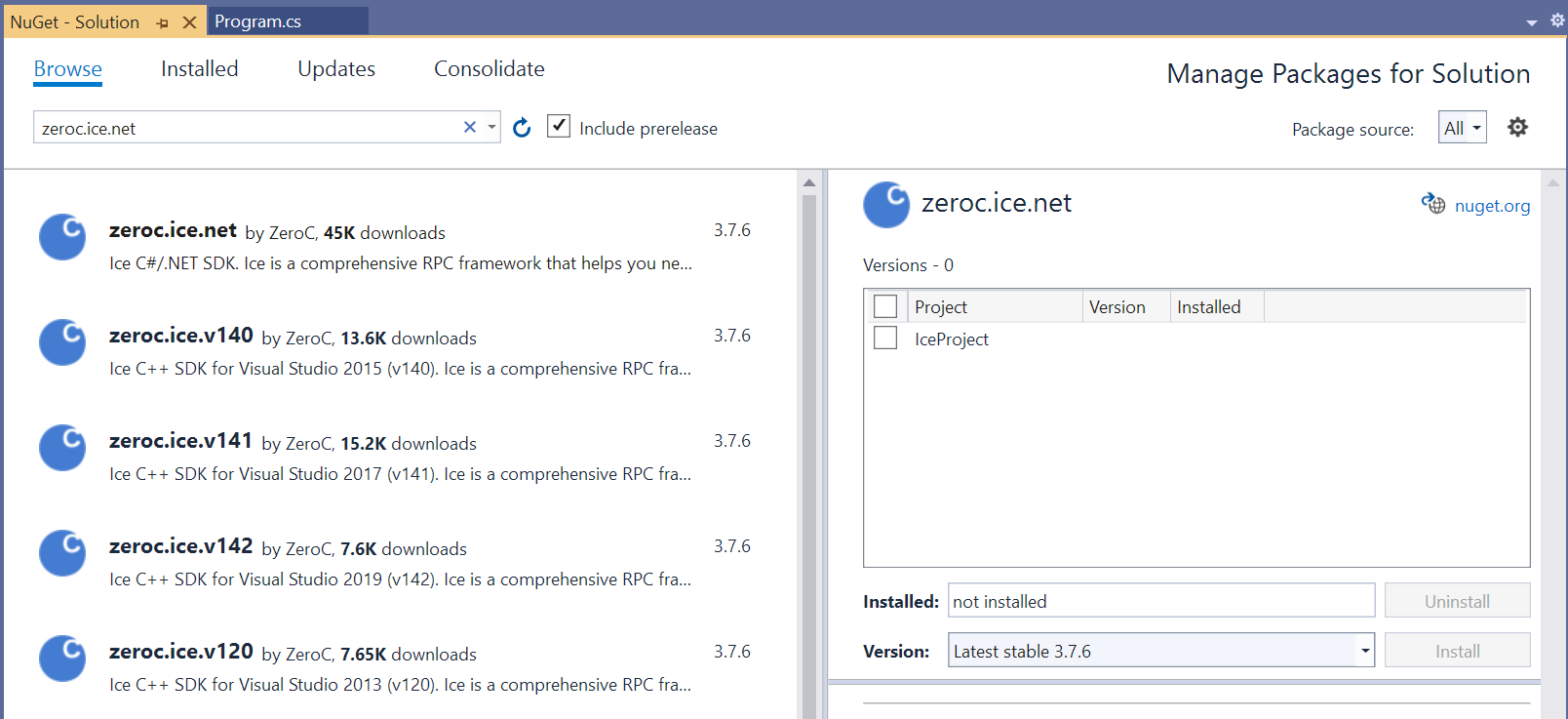Click the zeroc.ice.v140 package icon
This screenshot has width=1568, height=719.
[x=62, y=342]
